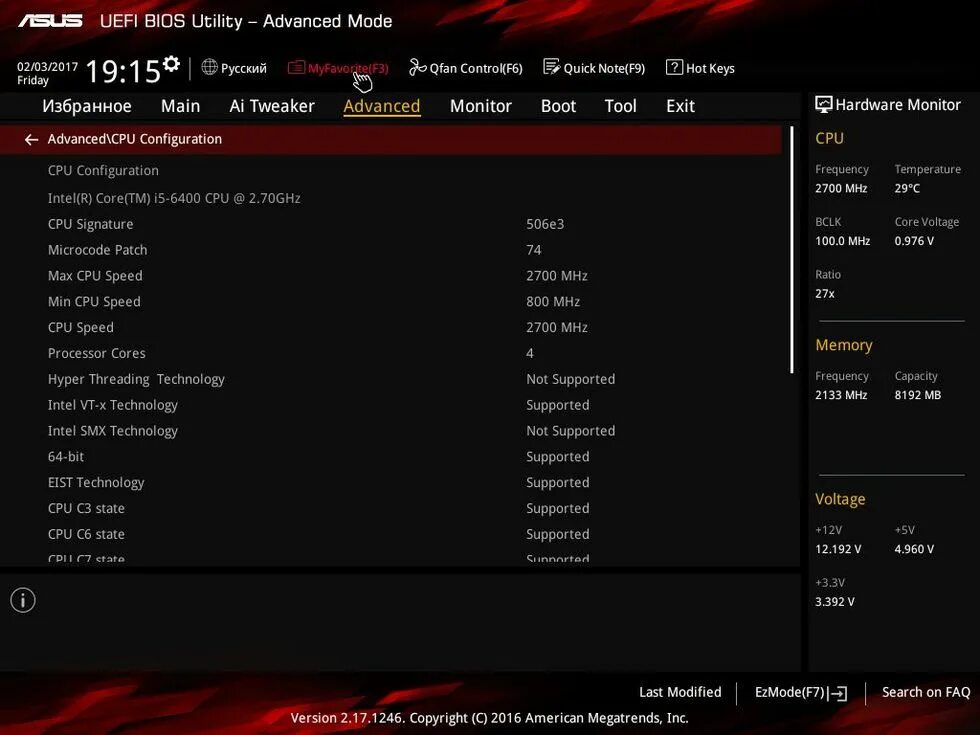
Task: Click the back arrow to leave CPU Configuration
Action: click(x=31, y=139)
